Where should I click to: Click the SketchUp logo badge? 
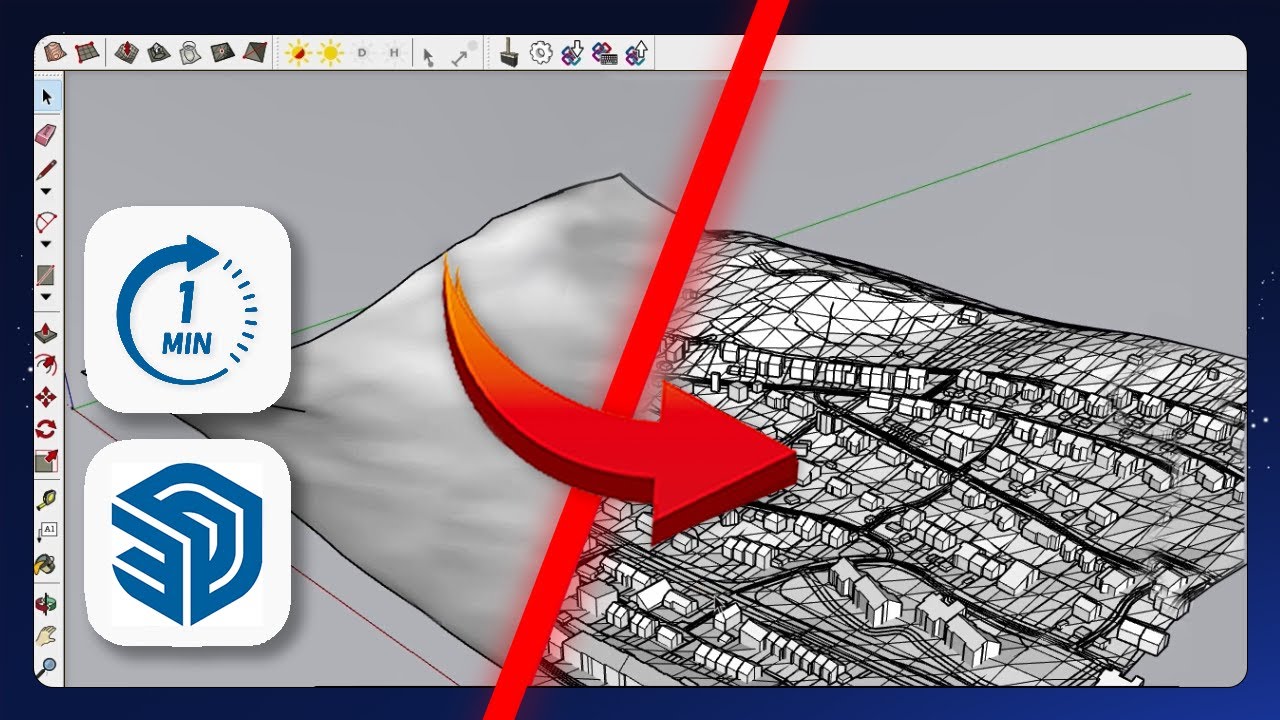[187, 543]
